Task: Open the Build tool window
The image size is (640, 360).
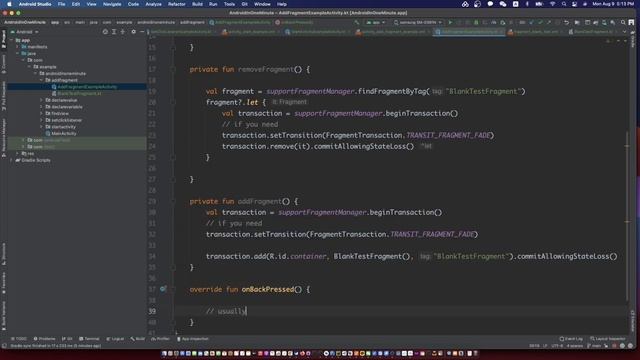Action: click(138, 339)
